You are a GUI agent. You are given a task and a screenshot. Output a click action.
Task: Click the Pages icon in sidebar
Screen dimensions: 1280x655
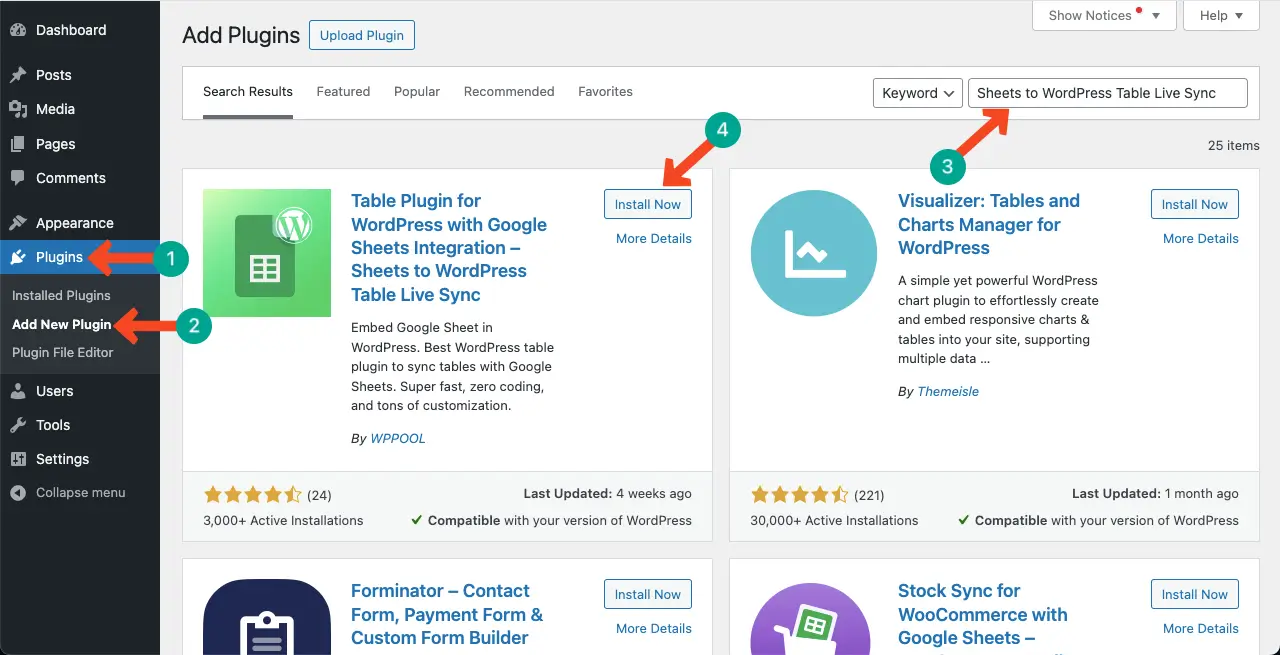[18, 144]
